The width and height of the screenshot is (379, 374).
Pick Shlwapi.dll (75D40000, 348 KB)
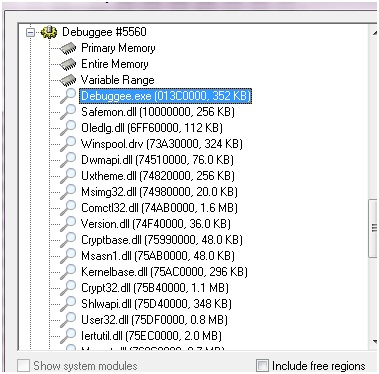(x=156, y=304)
